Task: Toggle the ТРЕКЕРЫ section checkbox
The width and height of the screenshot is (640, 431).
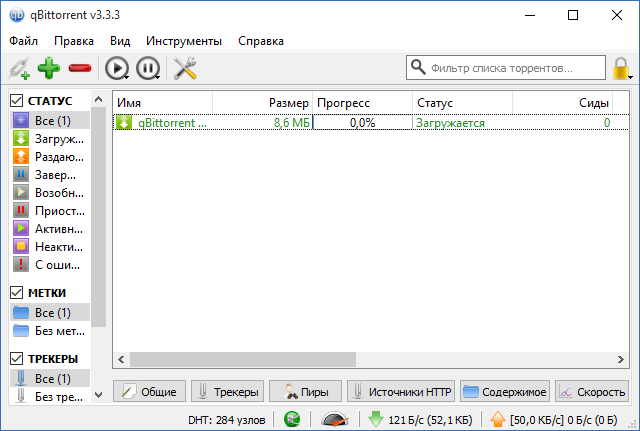Action: click(16, 359)
